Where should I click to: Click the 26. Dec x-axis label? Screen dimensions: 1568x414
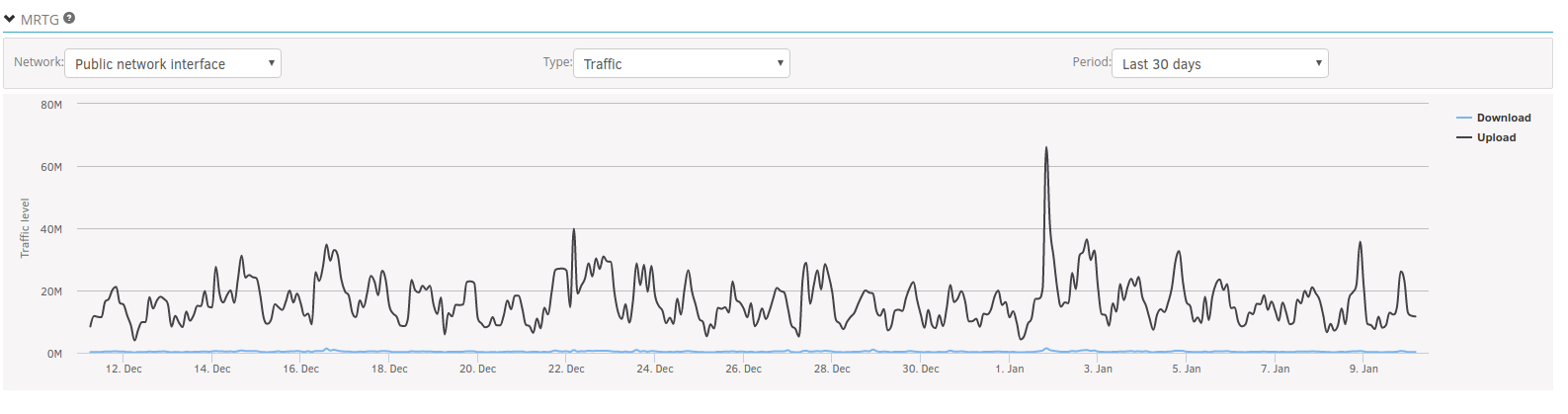(743, 369)
